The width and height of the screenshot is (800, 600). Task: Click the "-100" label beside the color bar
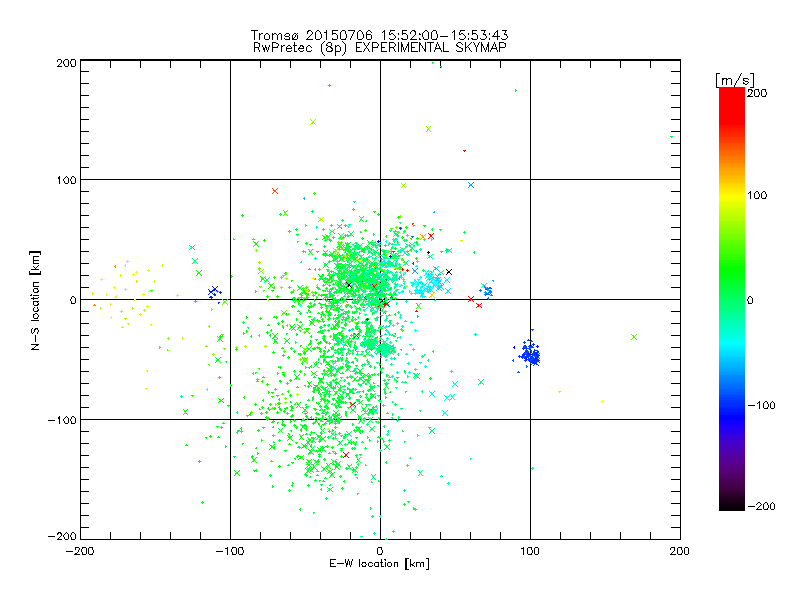[761, 406]
